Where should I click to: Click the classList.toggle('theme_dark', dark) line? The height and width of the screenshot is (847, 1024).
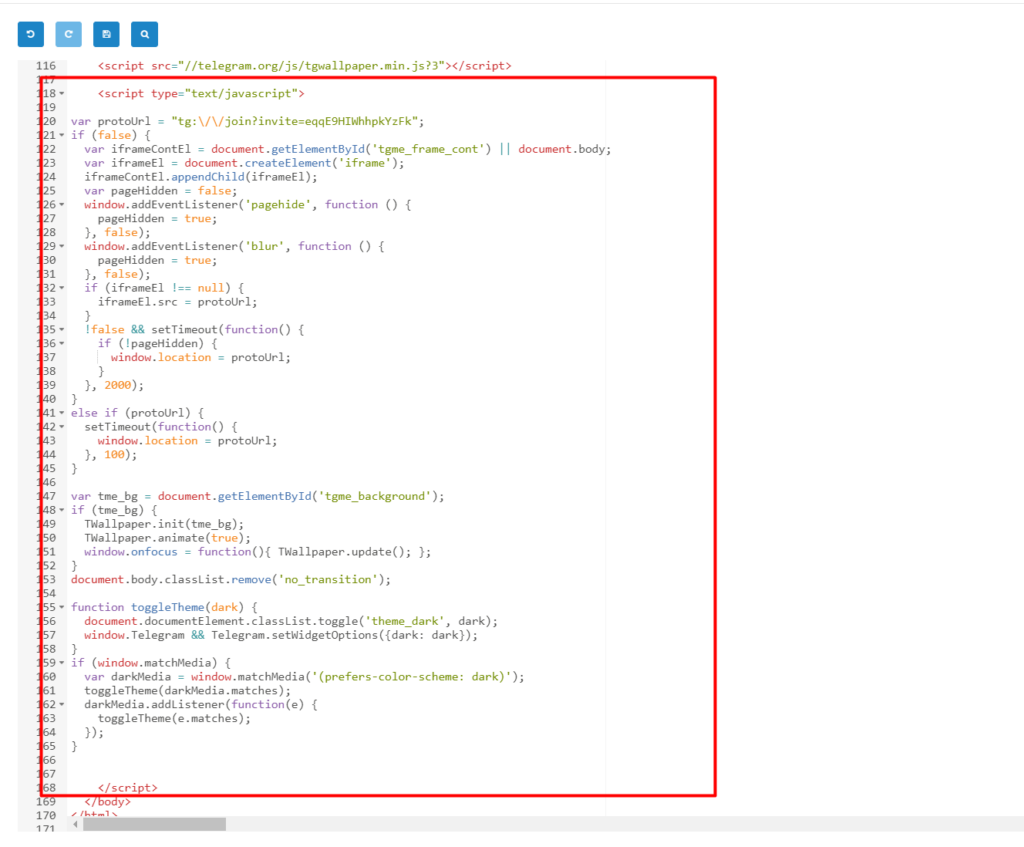click(x=291, y=621)
